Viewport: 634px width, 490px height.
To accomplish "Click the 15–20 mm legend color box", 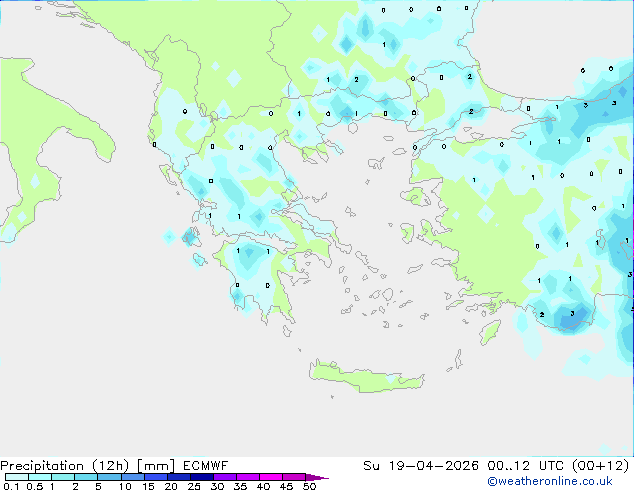I will (156, 477).
